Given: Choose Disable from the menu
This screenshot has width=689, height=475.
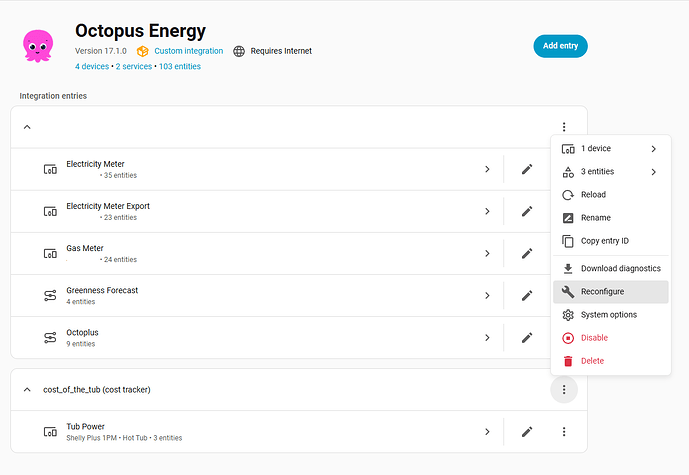Looking at the screenshot, I should click(x=611, y=338).
